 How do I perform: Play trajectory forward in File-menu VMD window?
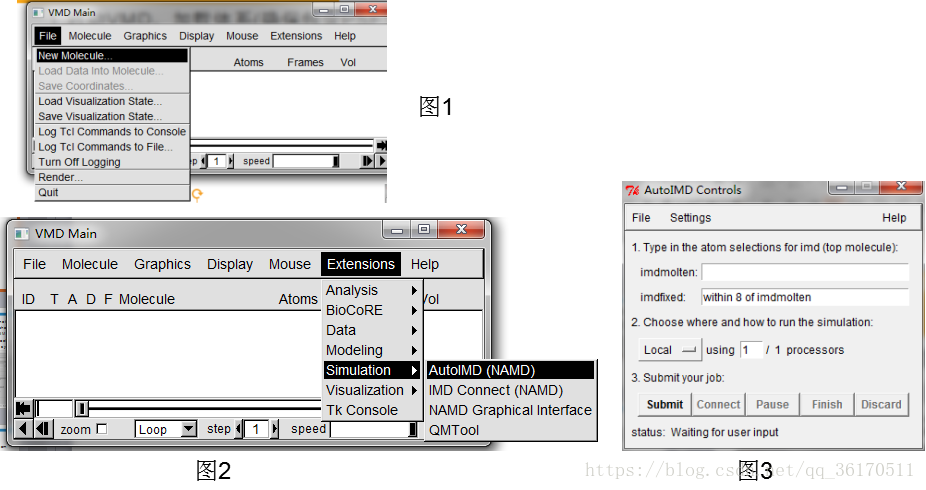tap(382, 161)
